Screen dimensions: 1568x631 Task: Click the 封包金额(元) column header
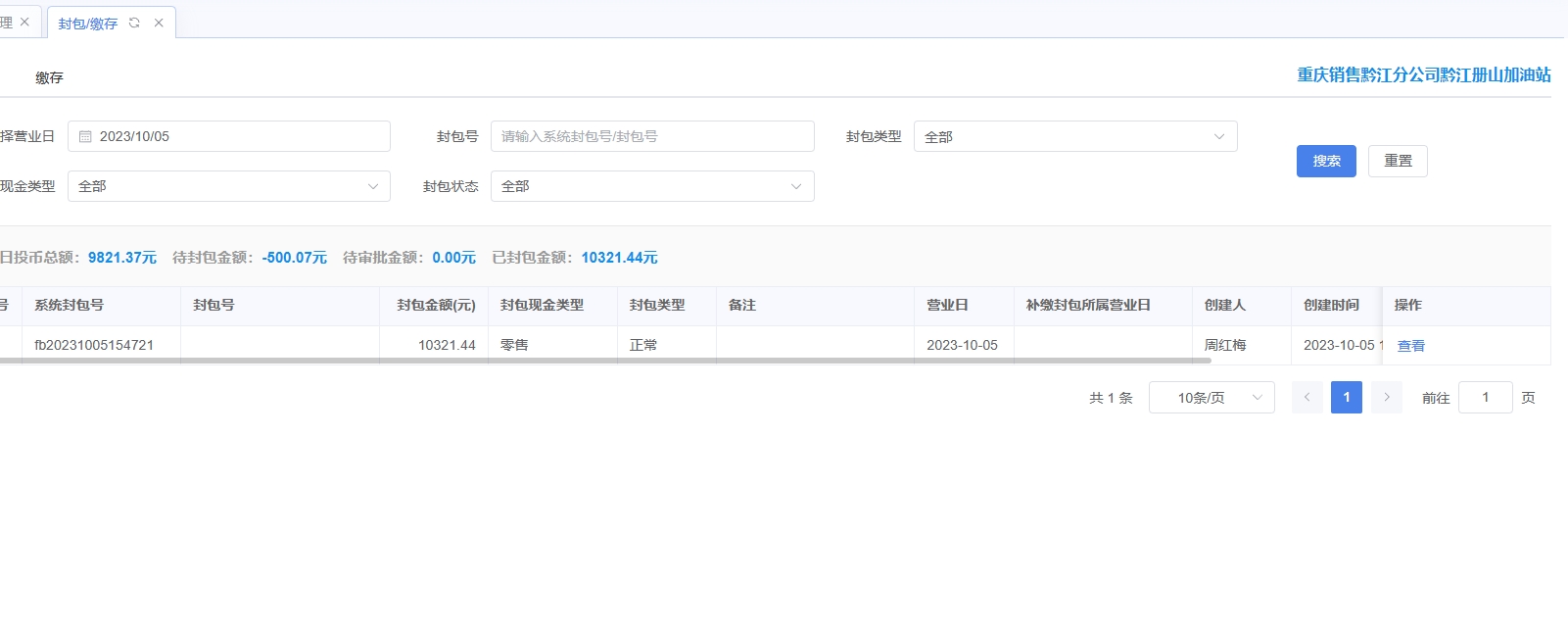436,306
